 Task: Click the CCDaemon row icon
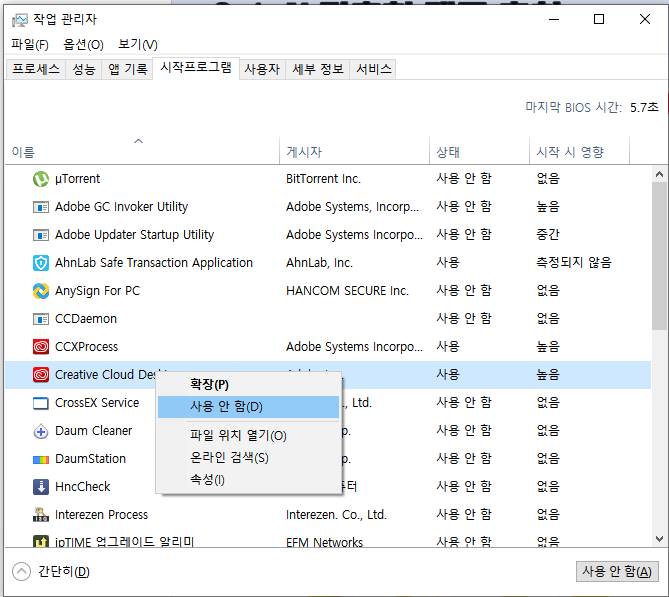click(41, 319)
